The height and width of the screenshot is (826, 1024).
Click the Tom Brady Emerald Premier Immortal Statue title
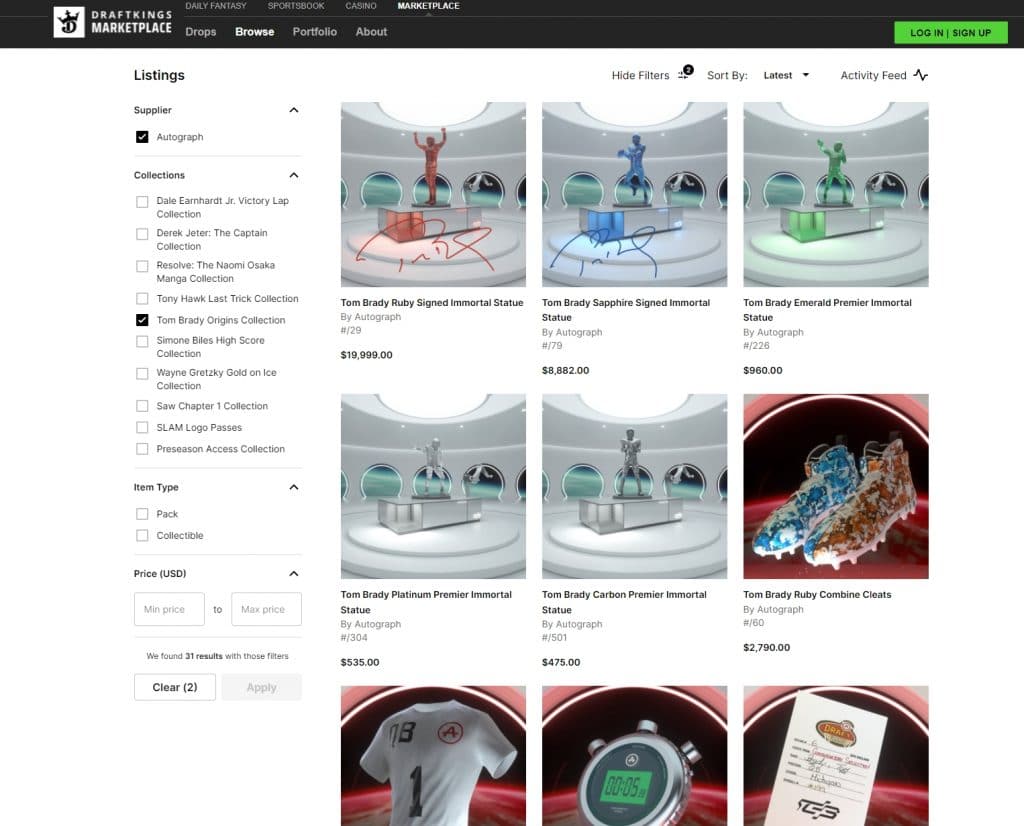tap(827, 310)
